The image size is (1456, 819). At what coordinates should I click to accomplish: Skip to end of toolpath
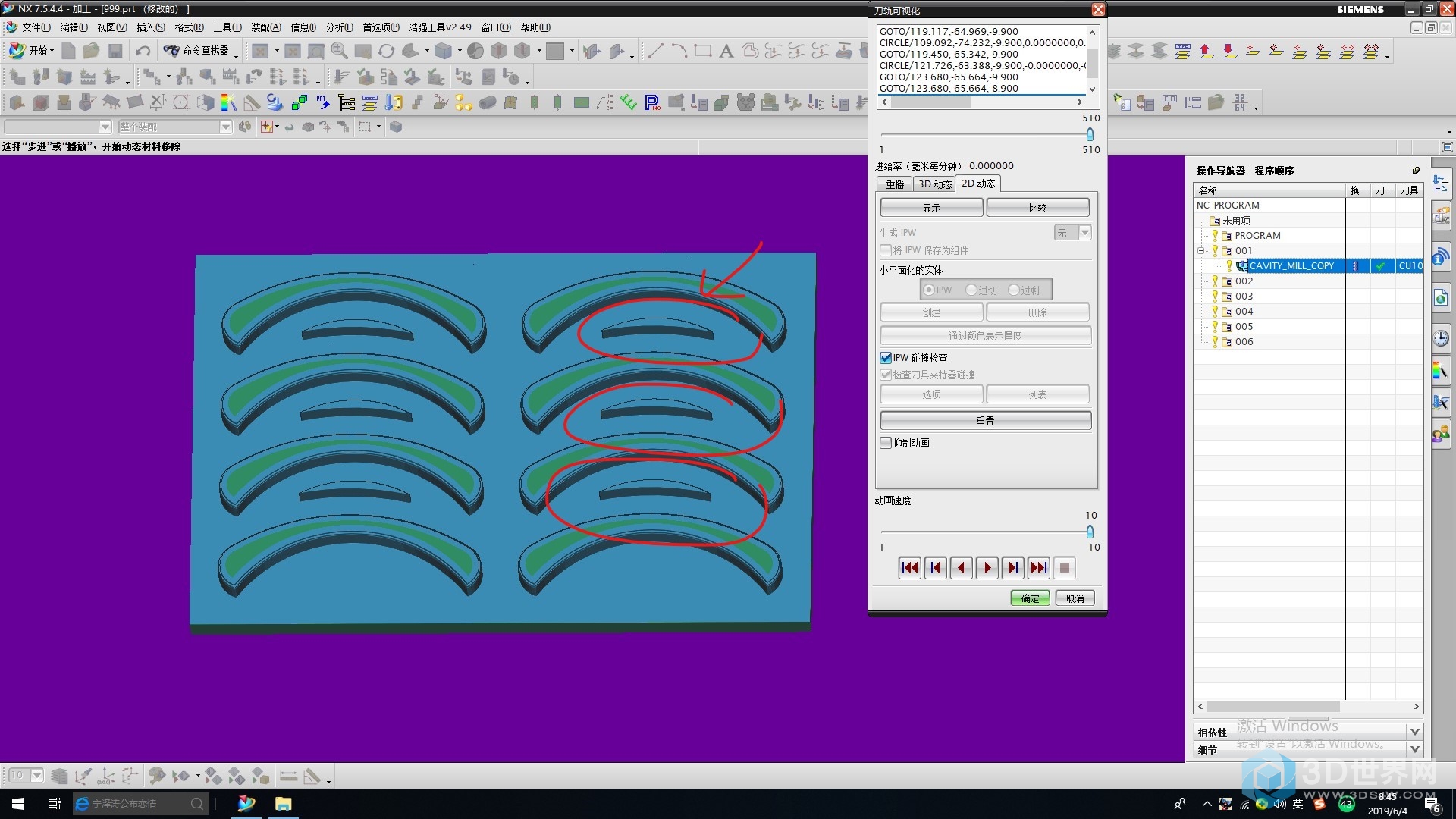pos(1038,568)
